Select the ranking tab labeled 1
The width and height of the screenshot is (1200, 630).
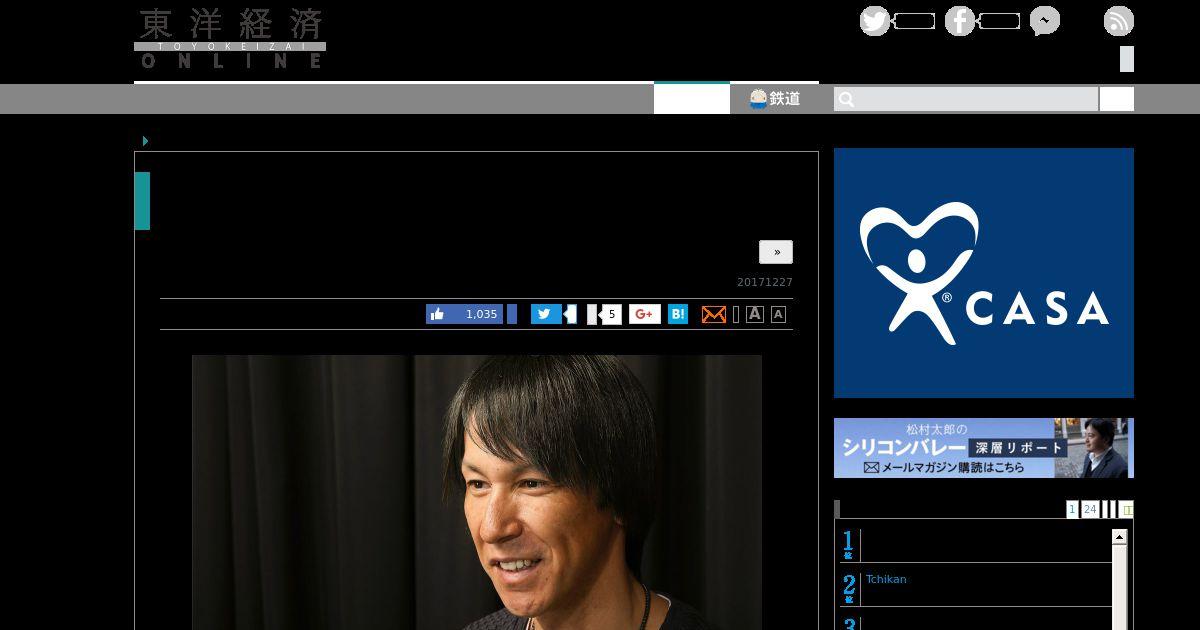pyautogui.click(x=1072, y=509)
